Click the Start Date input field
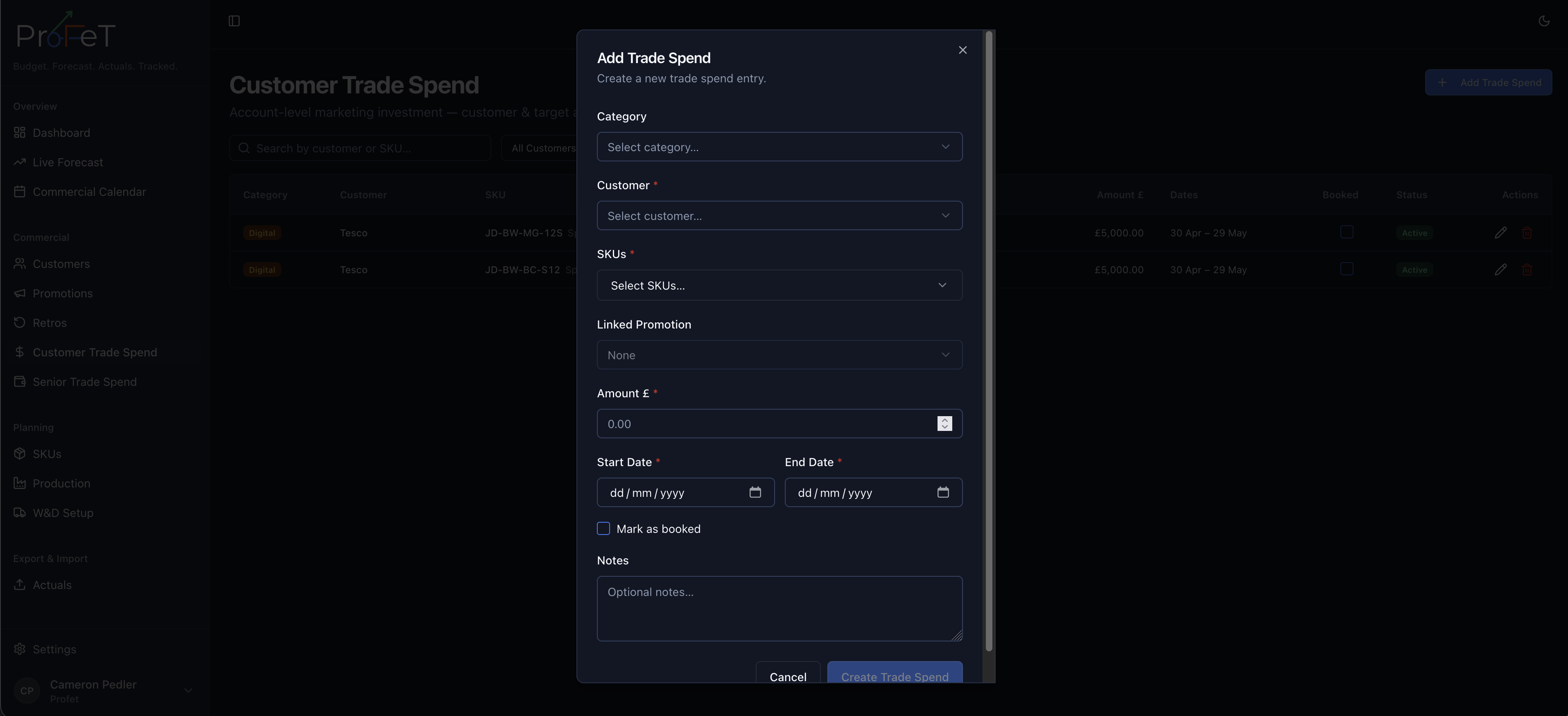This screenshot has height=716, width=1568. click(685, 492)
